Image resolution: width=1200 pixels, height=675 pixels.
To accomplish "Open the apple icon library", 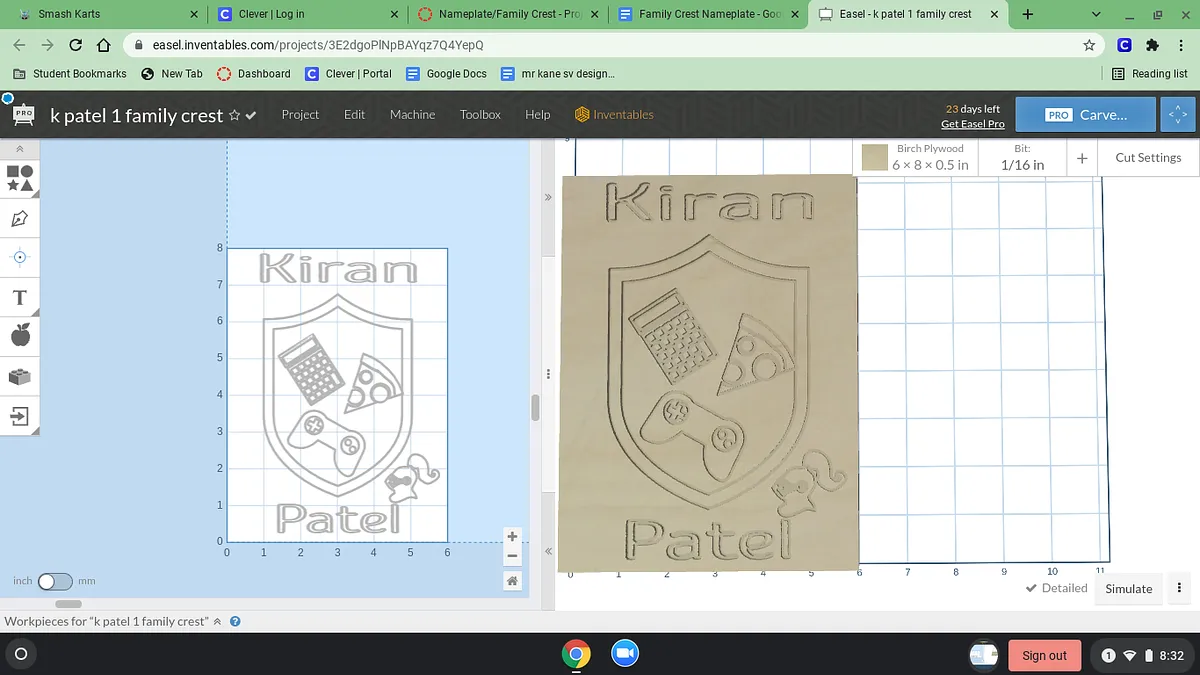I will [x=20, y=336].
